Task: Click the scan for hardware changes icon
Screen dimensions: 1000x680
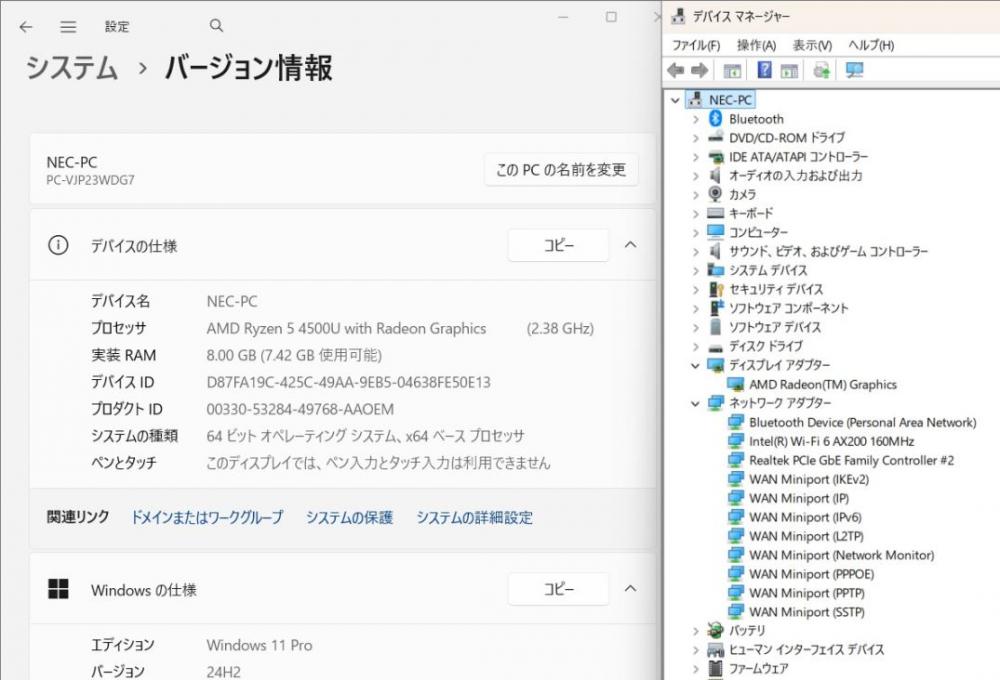Action: pos(854,70)
